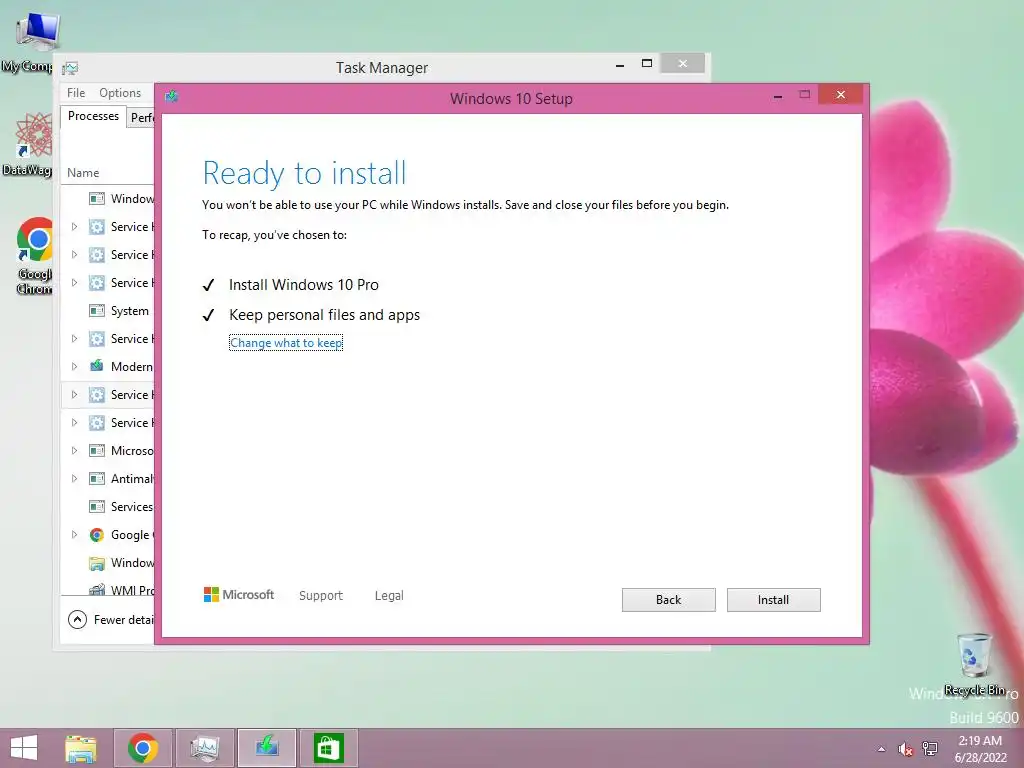Click the Task Manager title bar icon
Image resolution: width=1024 pixels, height=768 pixels.
[x=71, y=68]
